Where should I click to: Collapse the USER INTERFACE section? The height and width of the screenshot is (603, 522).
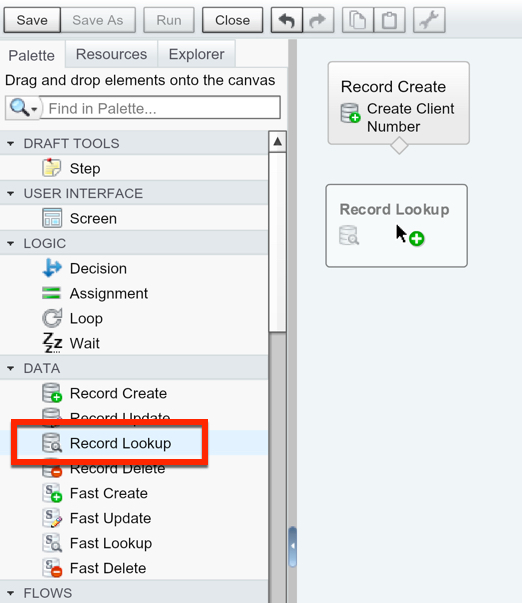tap(11, 193)
